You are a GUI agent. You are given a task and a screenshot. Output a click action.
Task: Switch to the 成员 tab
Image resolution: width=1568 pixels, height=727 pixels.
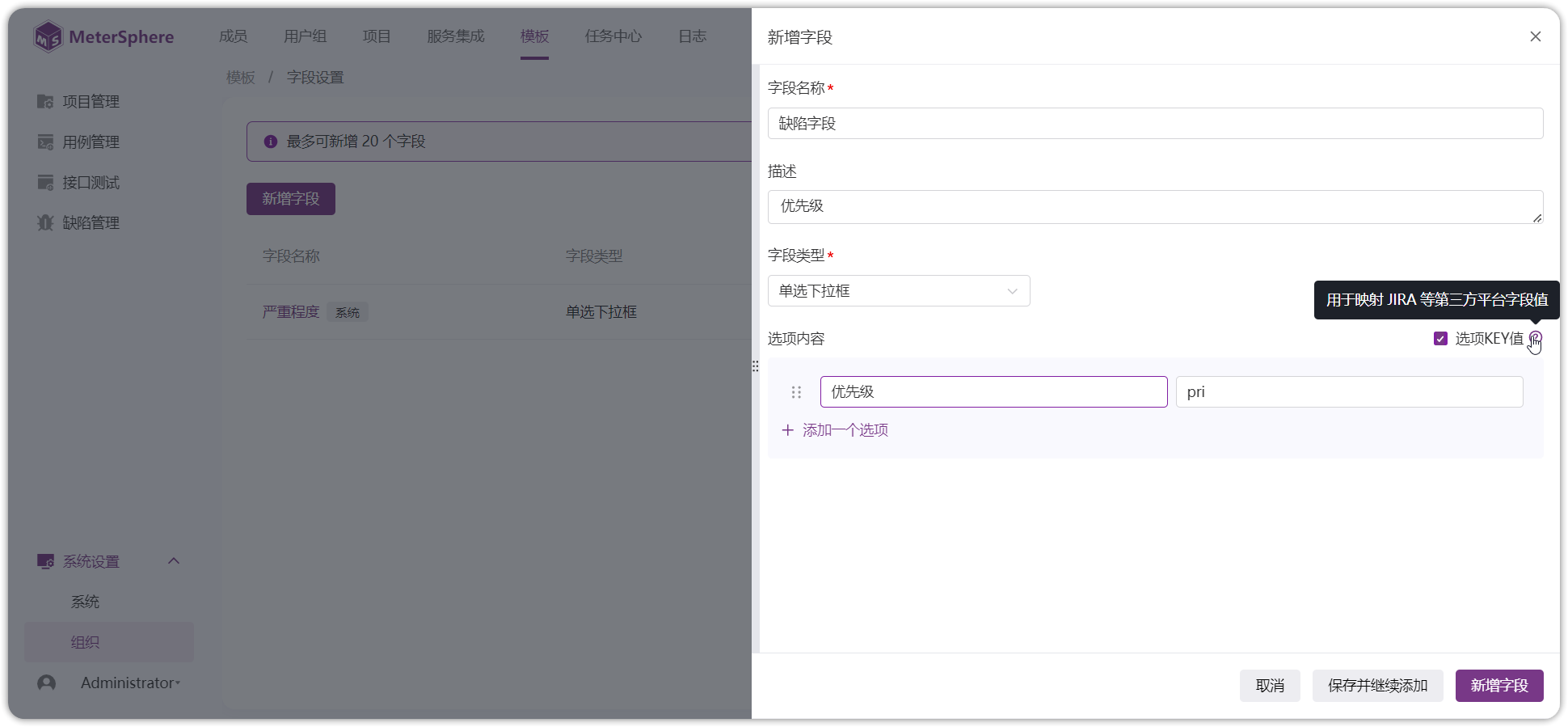(x=234, y=36)
